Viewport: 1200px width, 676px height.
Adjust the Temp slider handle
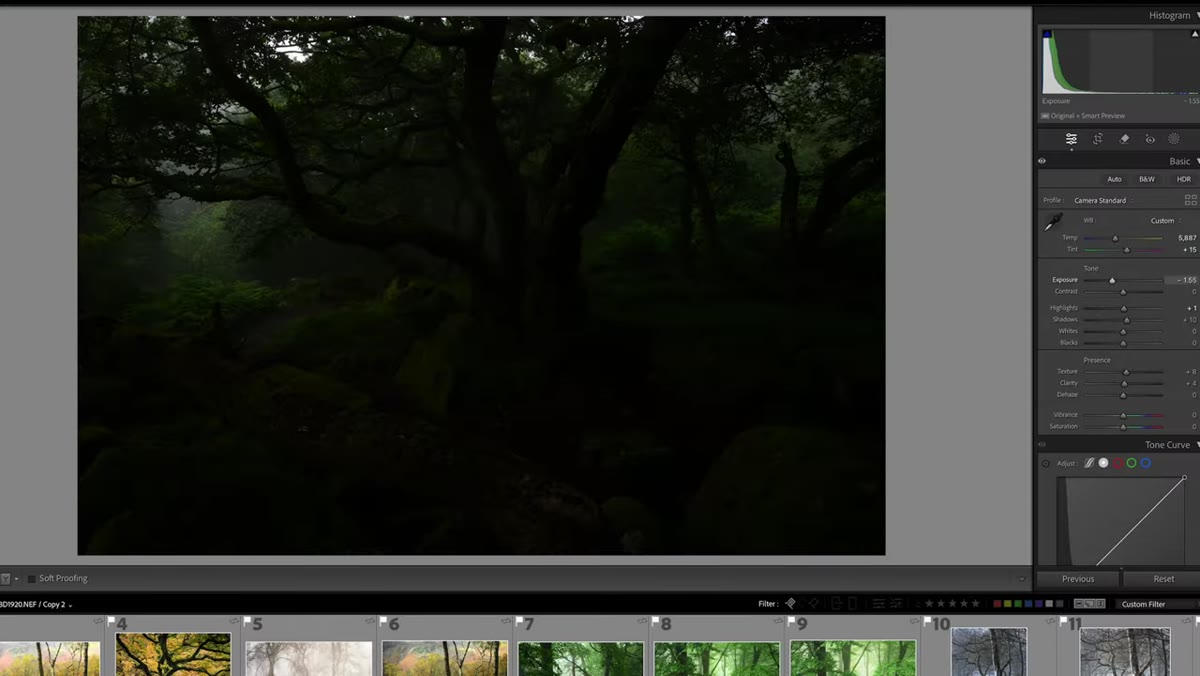(1115, 238)
